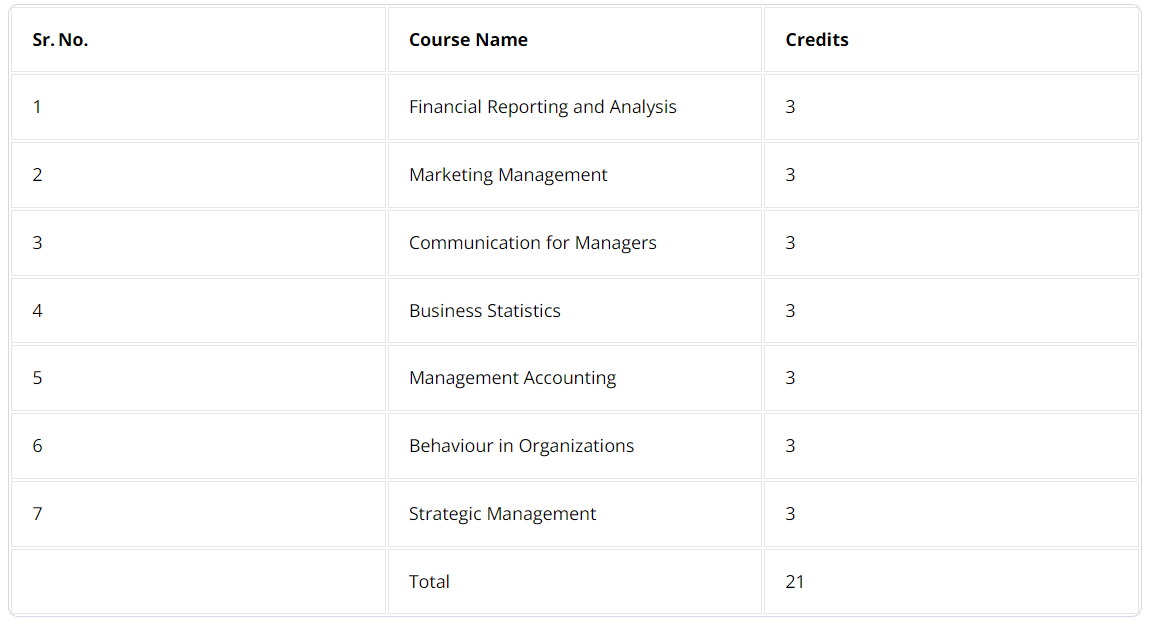Click the Management Accounting course name
Screen dimensions: 1157x625
(x=512, y=378)
